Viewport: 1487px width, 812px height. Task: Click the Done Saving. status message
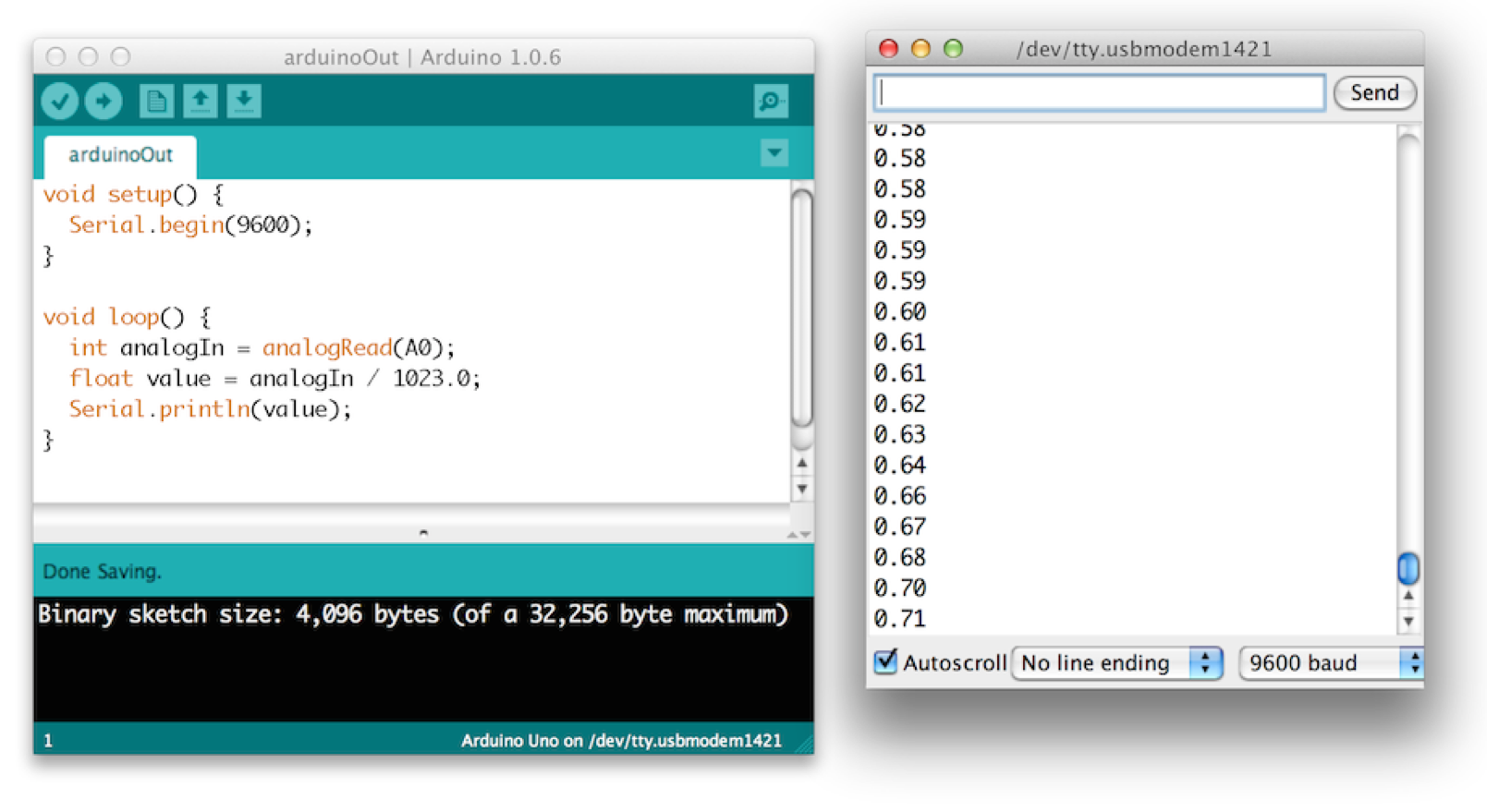(102, 572)
